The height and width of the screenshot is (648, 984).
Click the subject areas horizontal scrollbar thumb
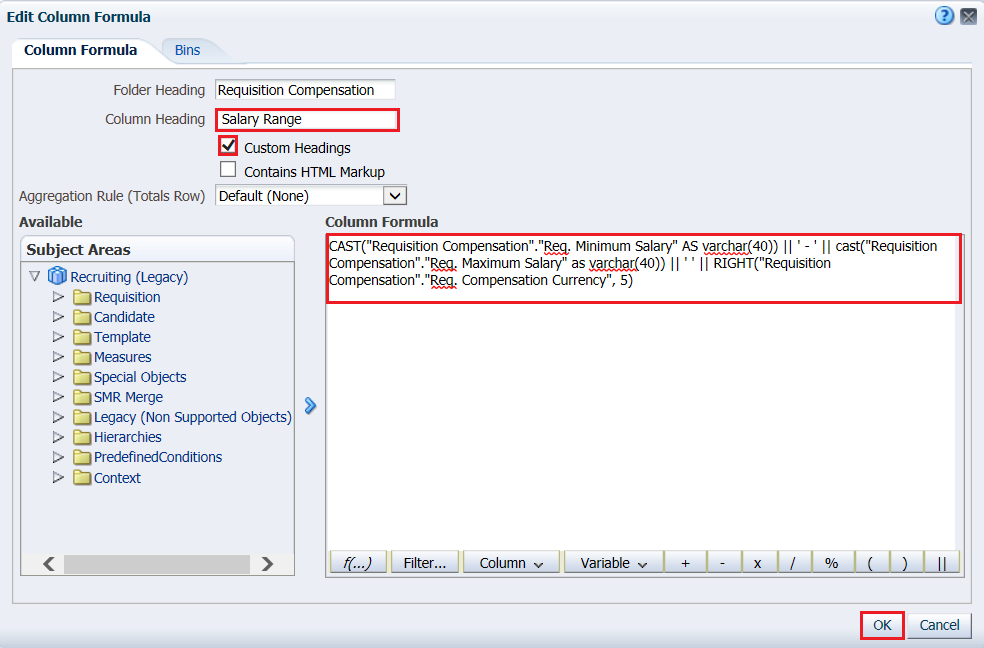[x=157, y=564]
